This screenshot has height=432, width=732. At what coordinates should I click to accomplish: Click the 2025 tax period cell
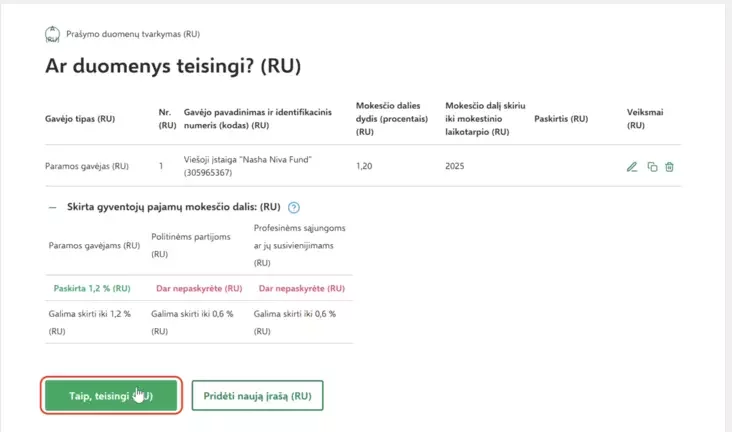(456, 166)
